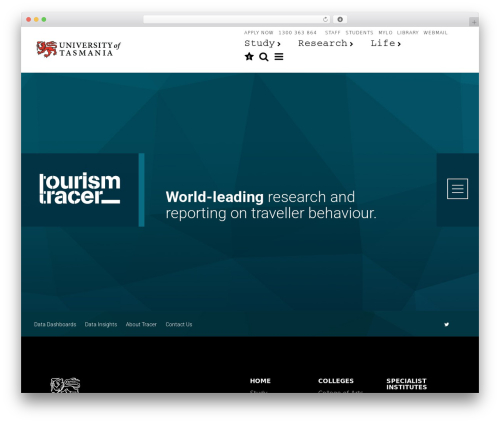This screenshot has width=500, height=423.
Task: Open About Tracer page
Action: [141, 324]
